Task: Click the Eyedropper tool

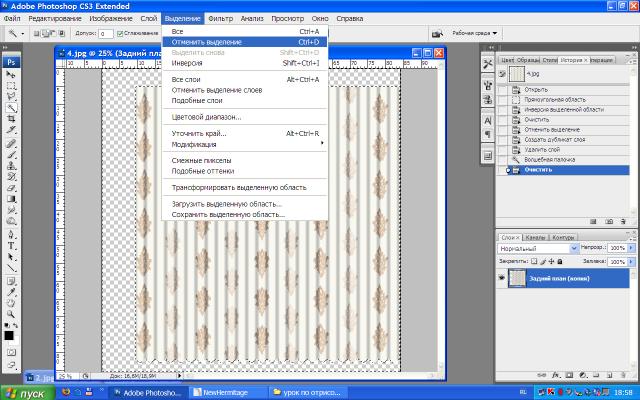Action: 11,290
